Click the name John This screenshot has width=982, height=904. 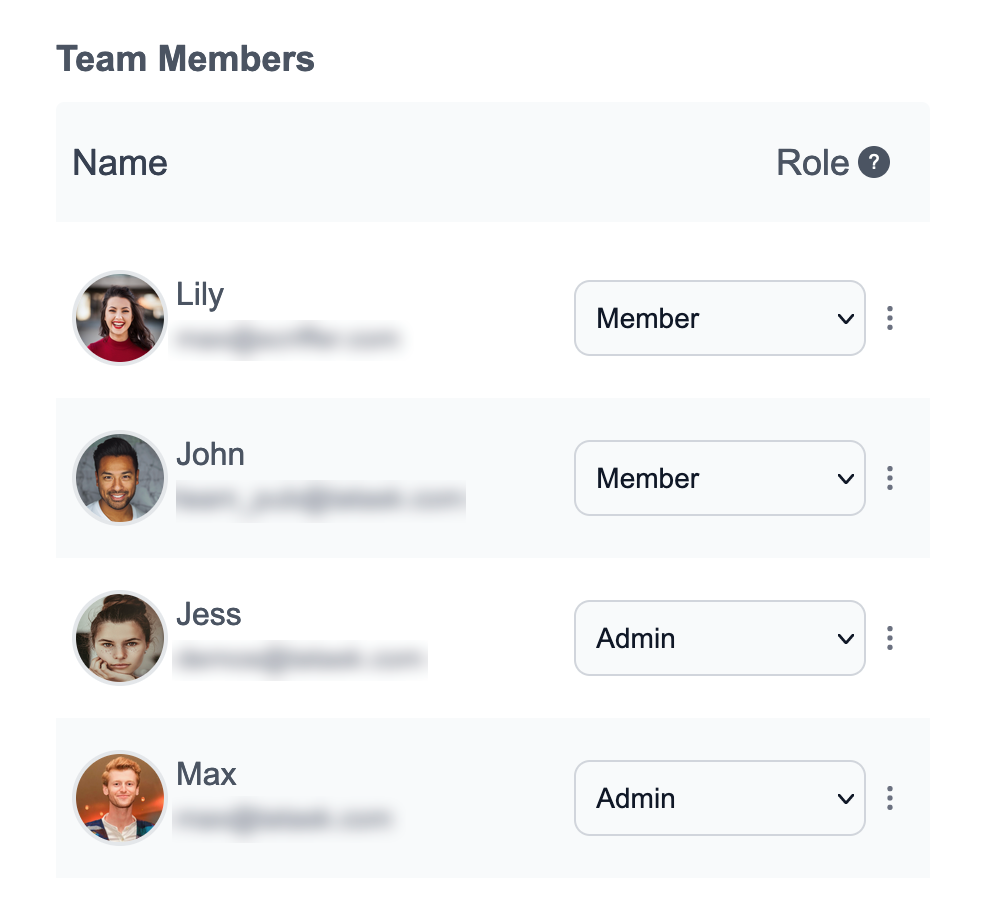pyautogui.click(x=210, y=454)
